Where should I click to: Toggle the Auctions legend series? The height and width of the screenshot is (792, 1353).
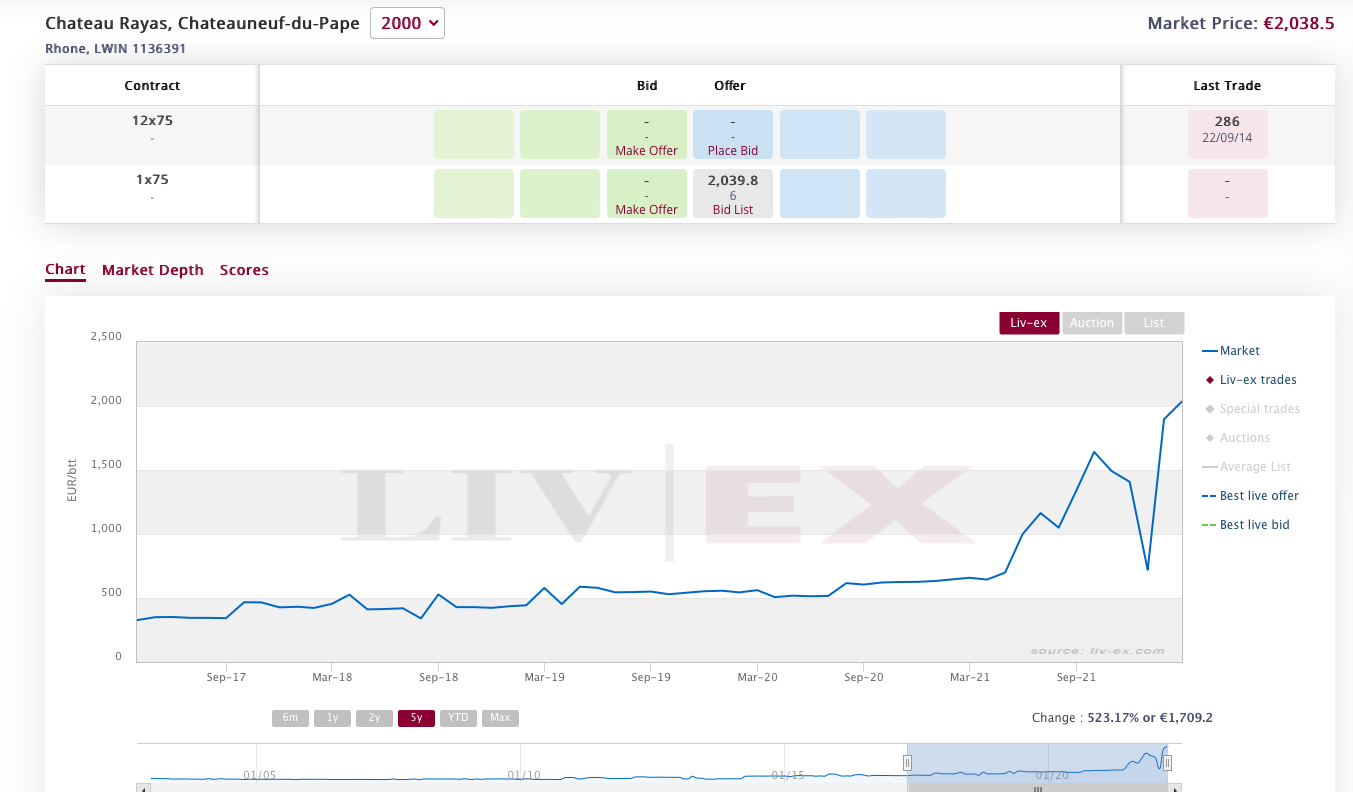click(x=1237, y=438)
